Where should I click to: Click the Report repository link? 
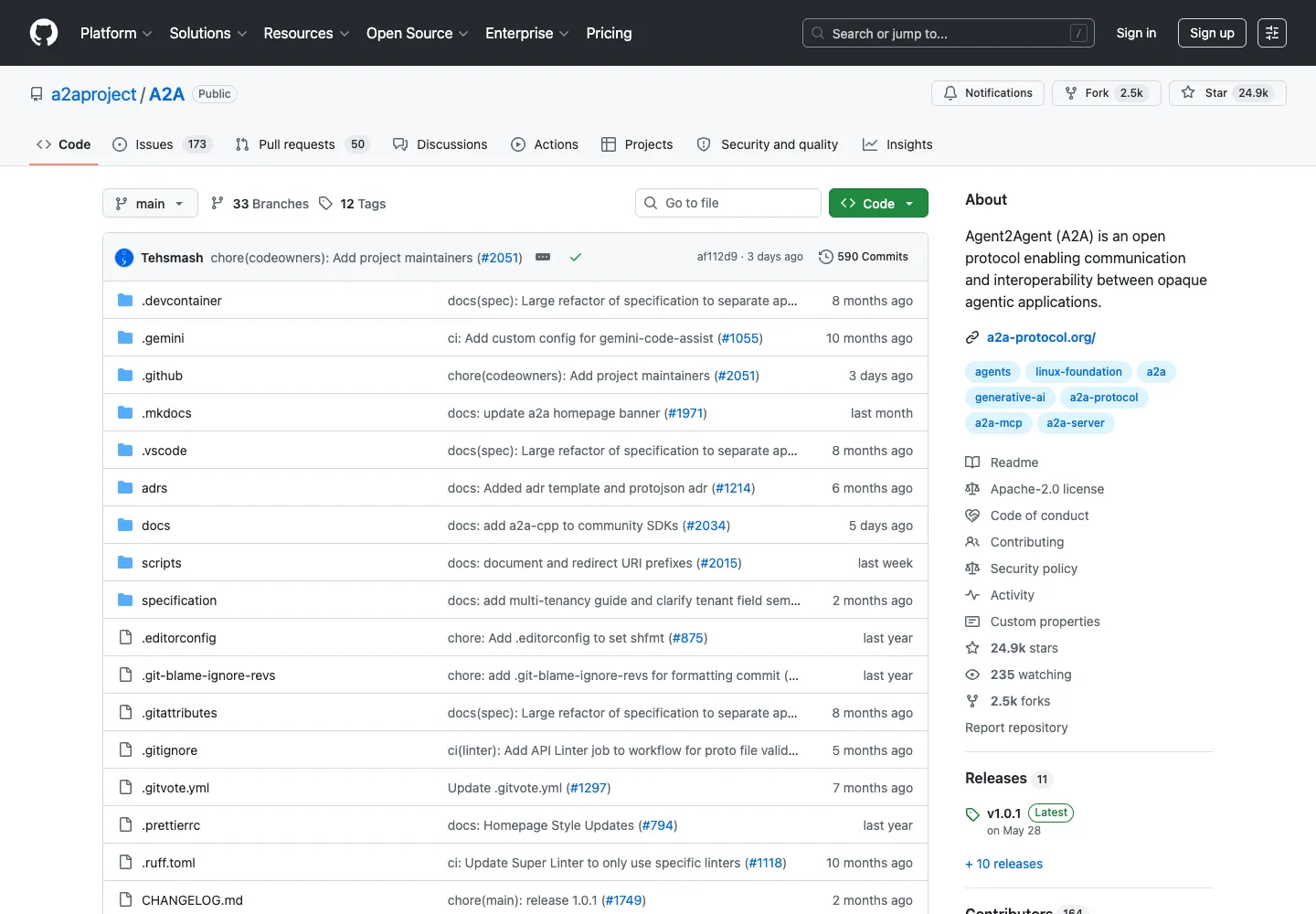point(1016,728)
